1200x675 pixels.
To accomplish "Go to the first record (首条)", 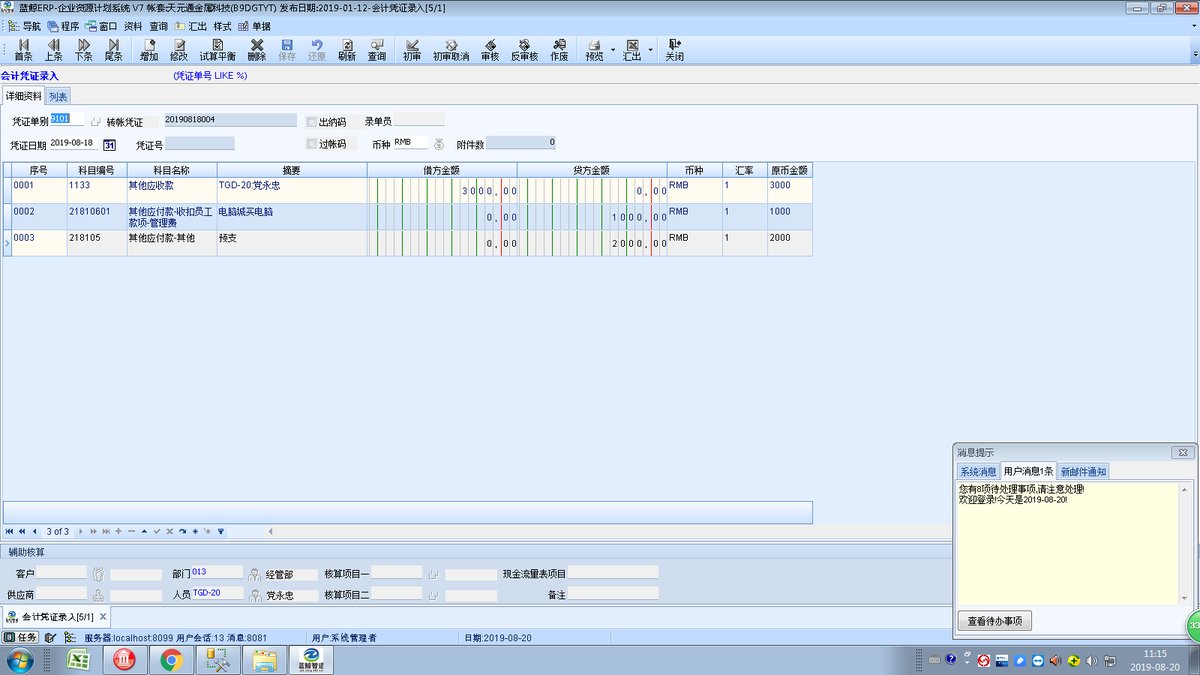I will [23, 50].
